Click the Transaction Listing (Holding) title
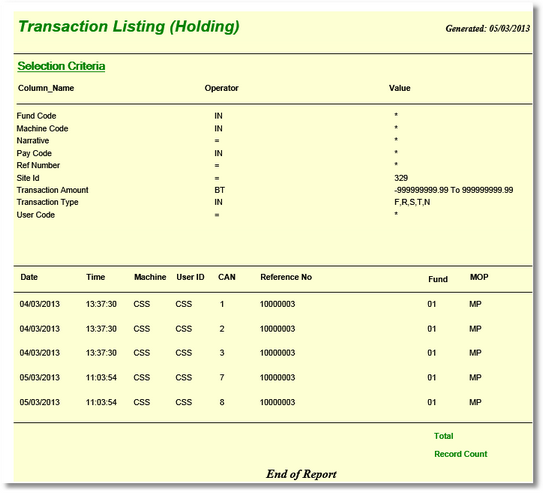 tap(128, 27)
